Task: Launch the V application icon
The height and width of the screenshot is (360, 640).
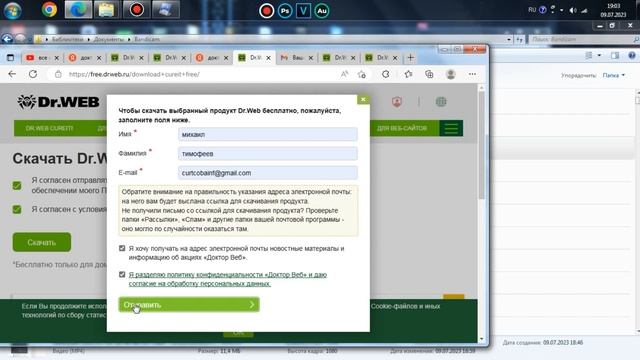Action: click(x=303, y=11)
